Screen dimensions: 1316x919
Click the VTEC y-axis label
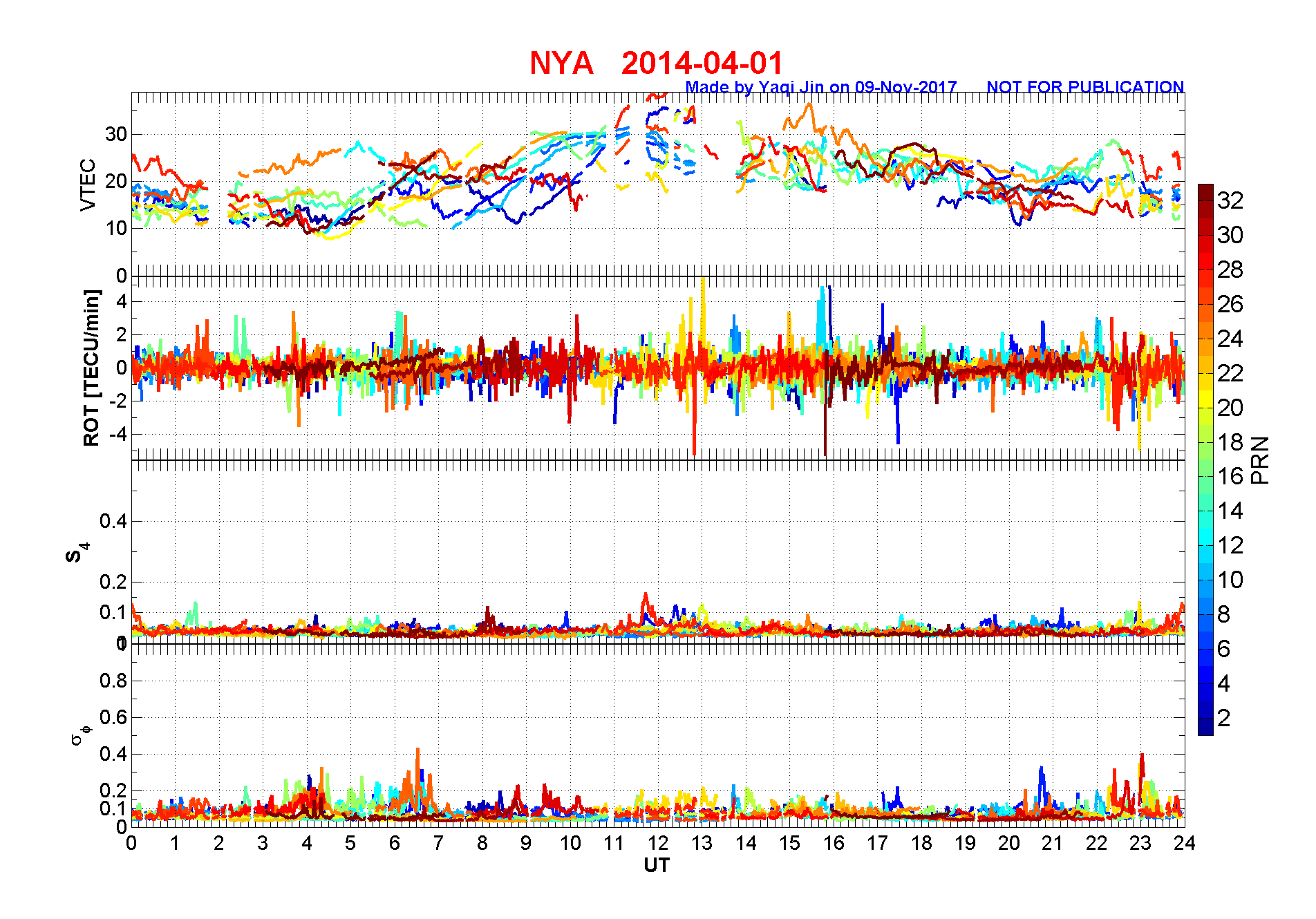pos(88,184)
